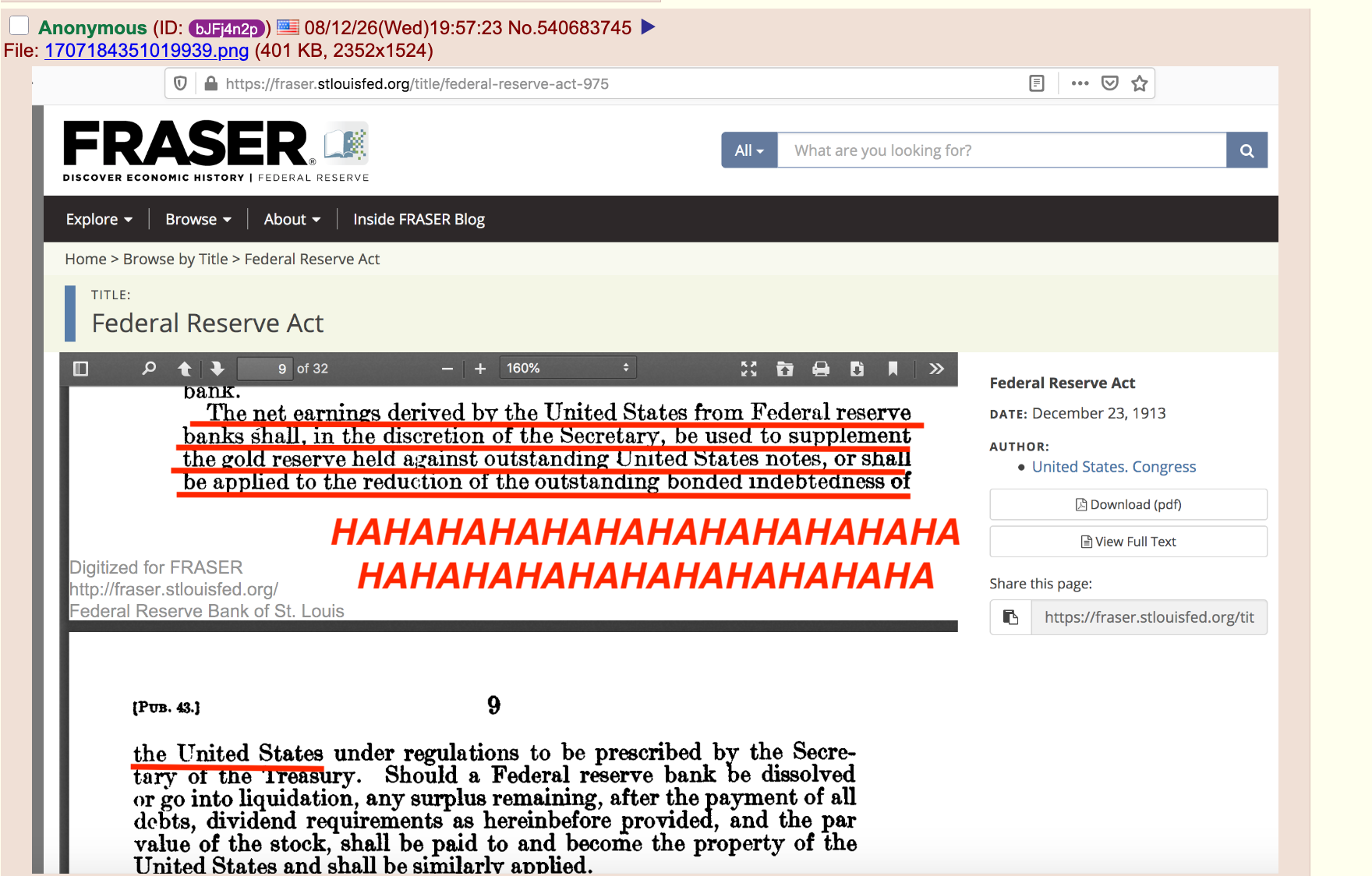Viewport: 1372px width, 876px height.
Task: Bookmark this page with star icon
Action: tap(1140, 83)
